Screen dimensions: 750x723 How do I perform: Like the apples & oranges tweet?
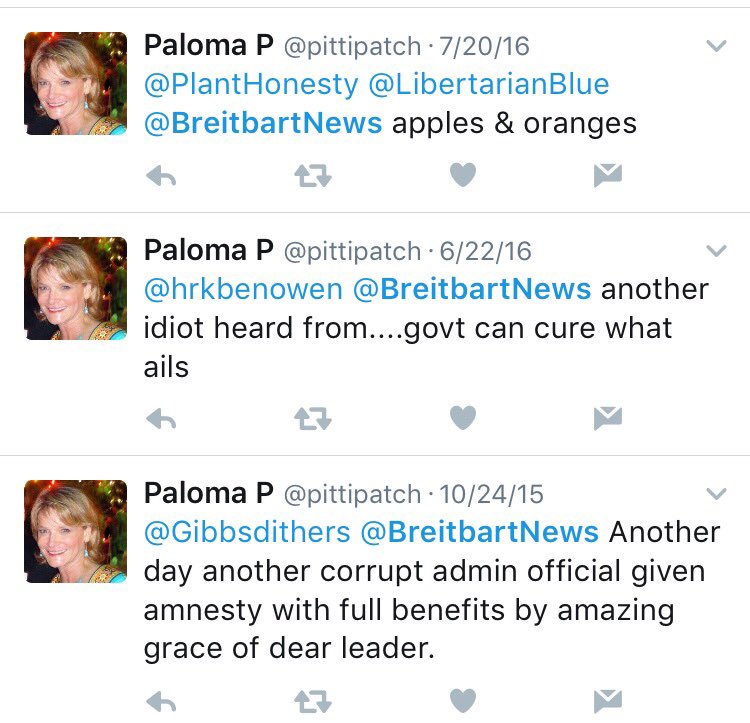(x=463, y=175)
